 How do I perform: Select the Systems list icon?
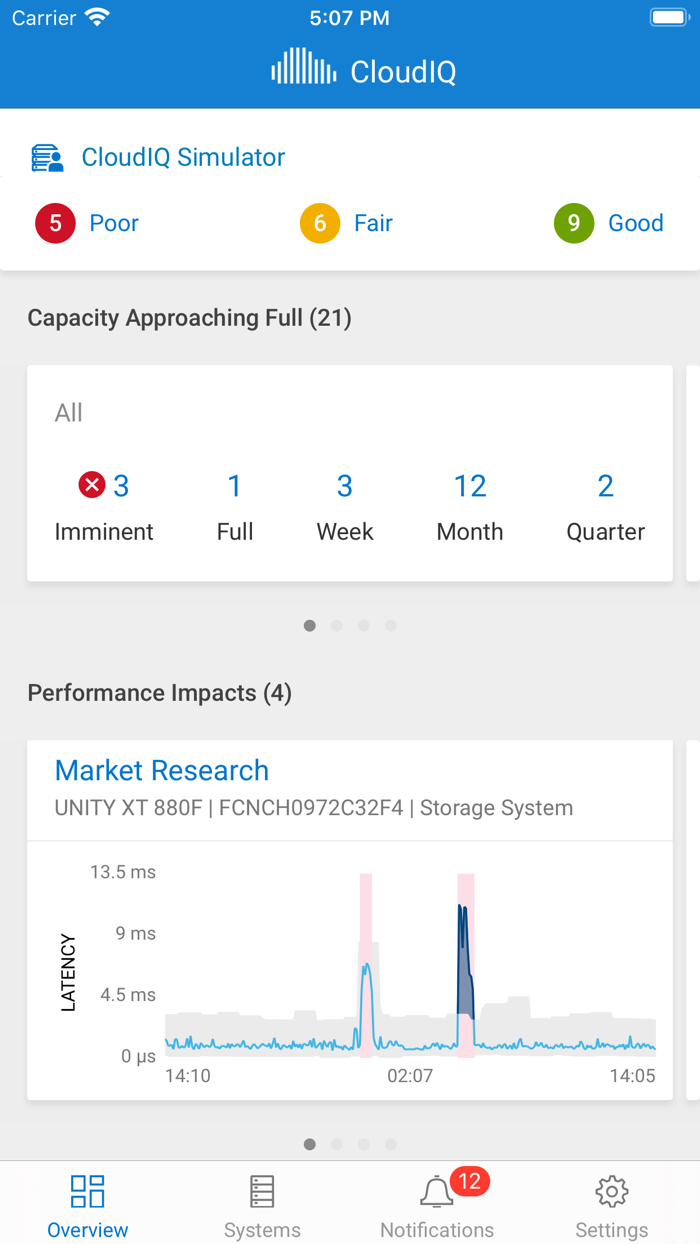point(262,1191)
